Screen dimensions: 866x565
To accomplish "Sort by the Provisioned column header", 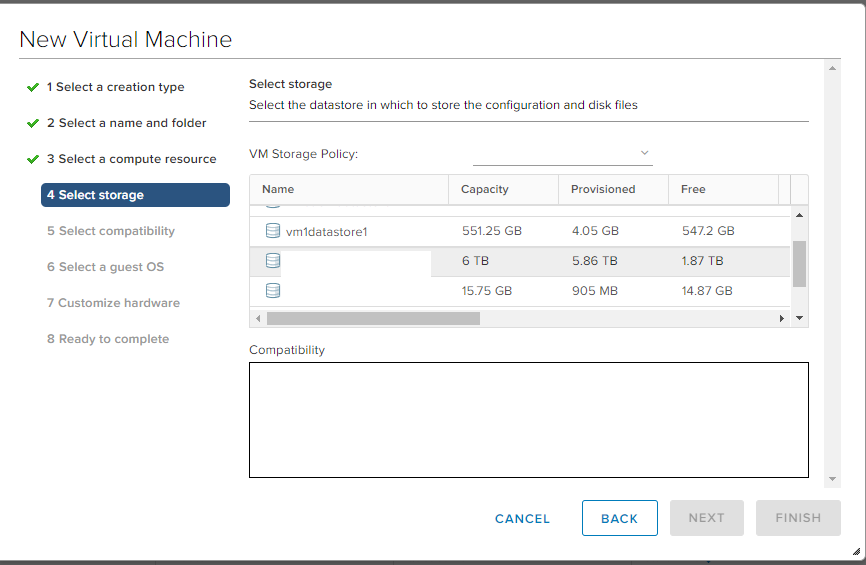I will pos(613,189).
